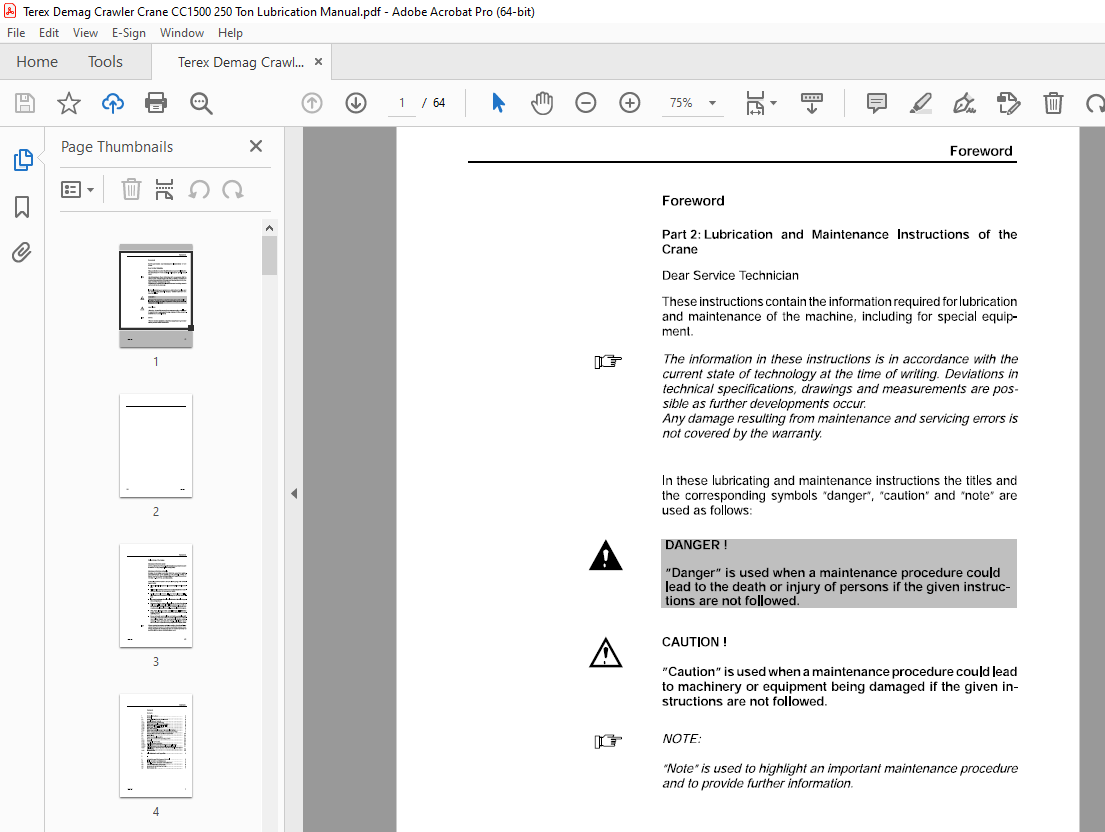Open the Help menu
Screen dimensions: 1105x832
pos(230,32)
